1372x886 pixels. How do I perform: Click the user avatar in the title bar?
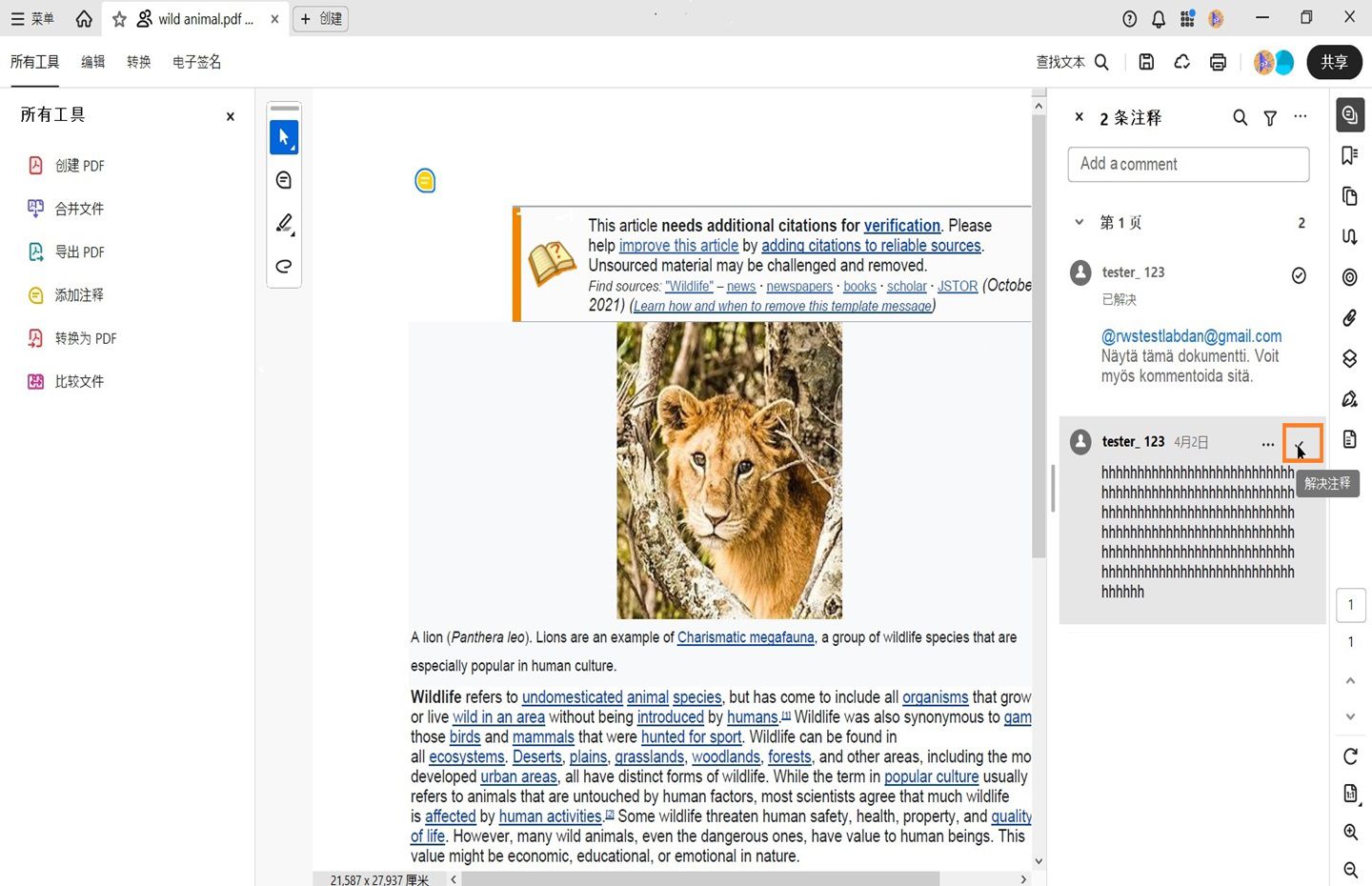pyautogui.click(x=1216, y=19)
